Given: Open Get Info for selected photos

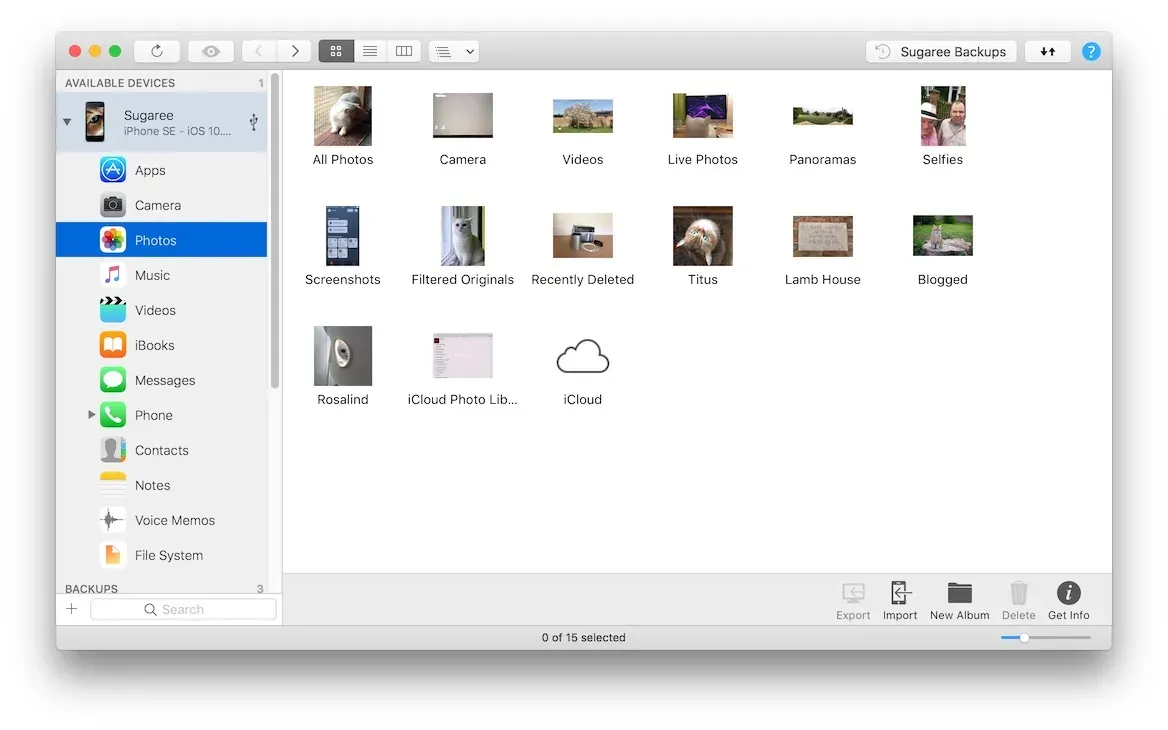Looking at the screenshot, I should point(1068,598).
